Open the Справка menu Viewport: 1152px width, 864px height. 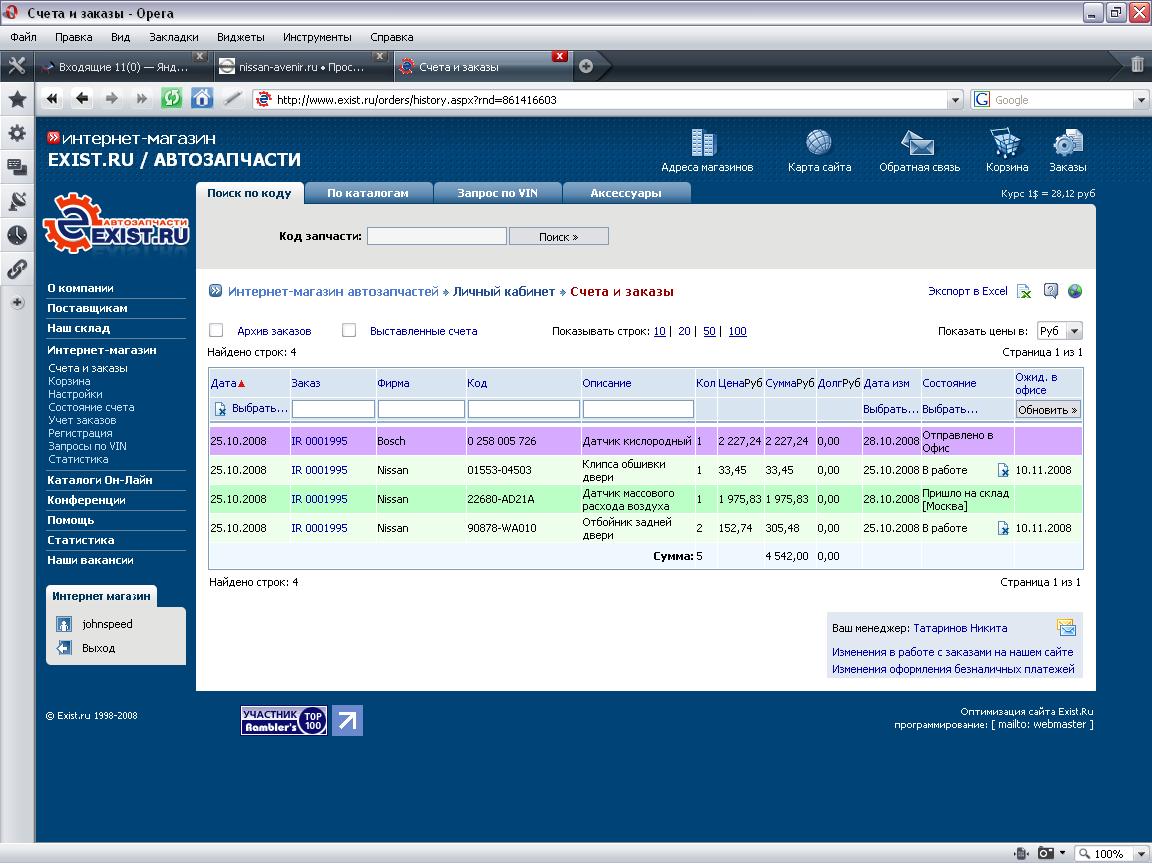[392, 37]
